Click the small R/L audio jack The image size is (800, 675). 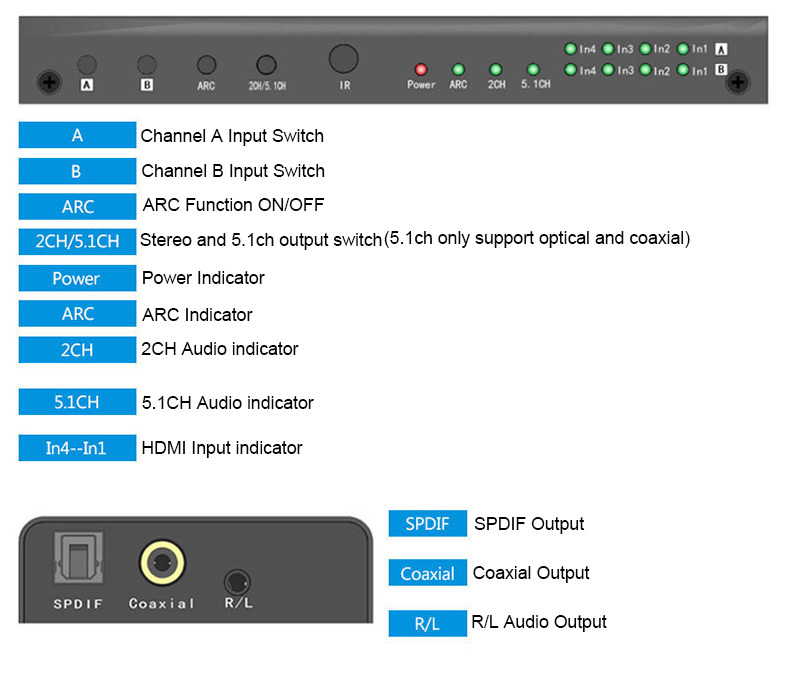[x=236, y=580]
